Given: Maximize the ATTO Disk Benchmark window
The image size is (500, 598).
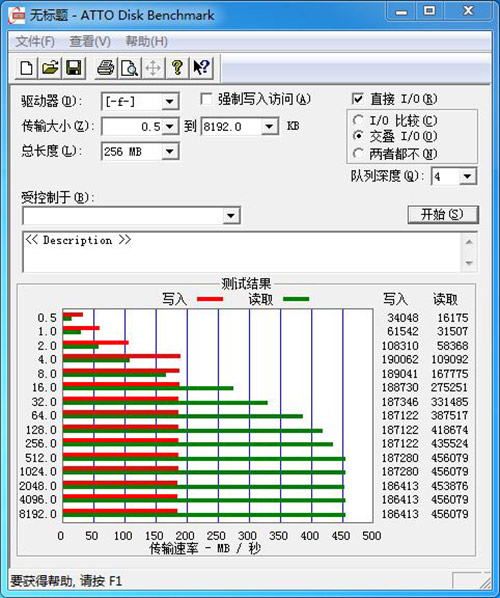Looking at the screenshot, I should (429, 12).
